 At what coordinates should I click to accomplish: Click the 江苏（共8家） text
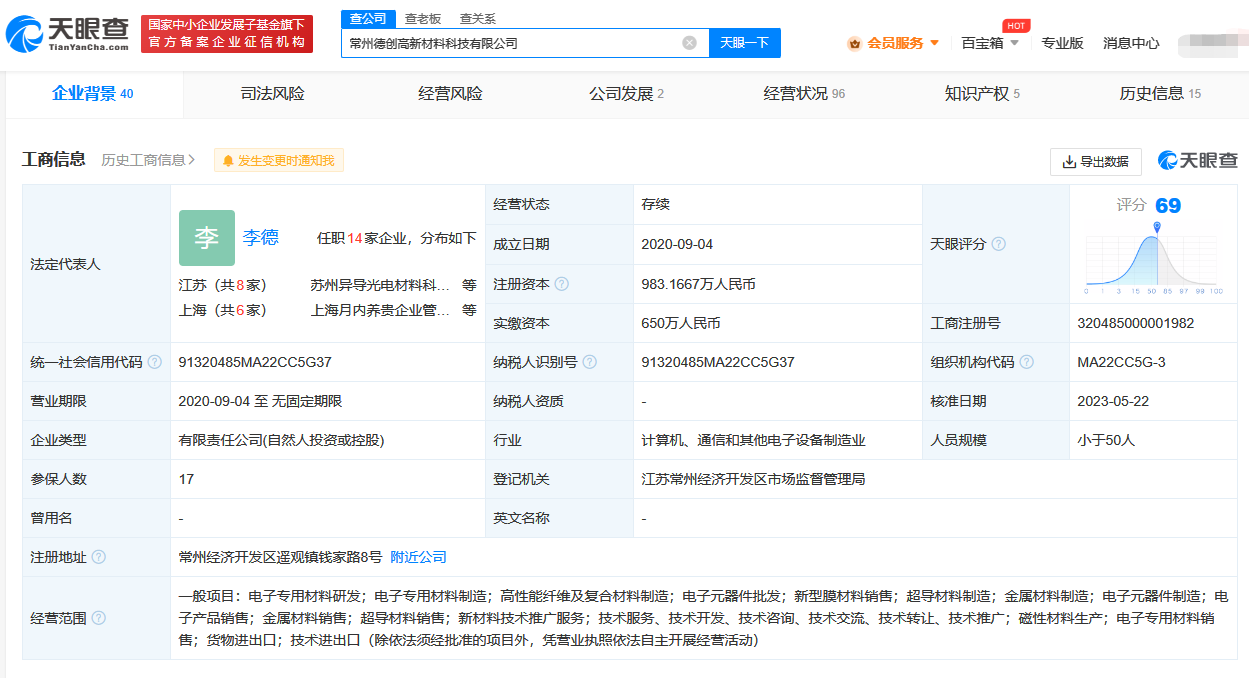click(x=222, y=284)
